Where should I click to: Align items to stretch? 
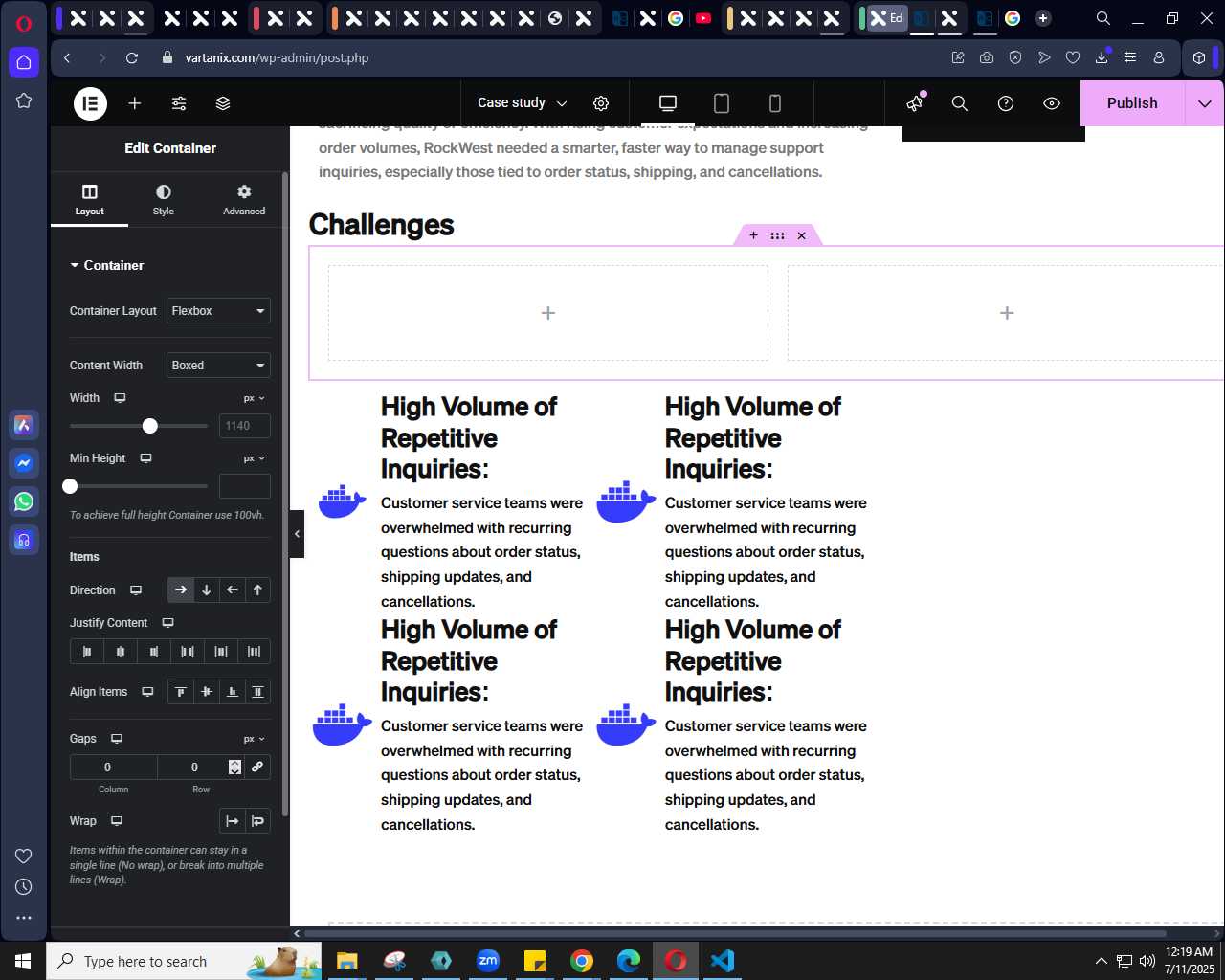point(257,692)
